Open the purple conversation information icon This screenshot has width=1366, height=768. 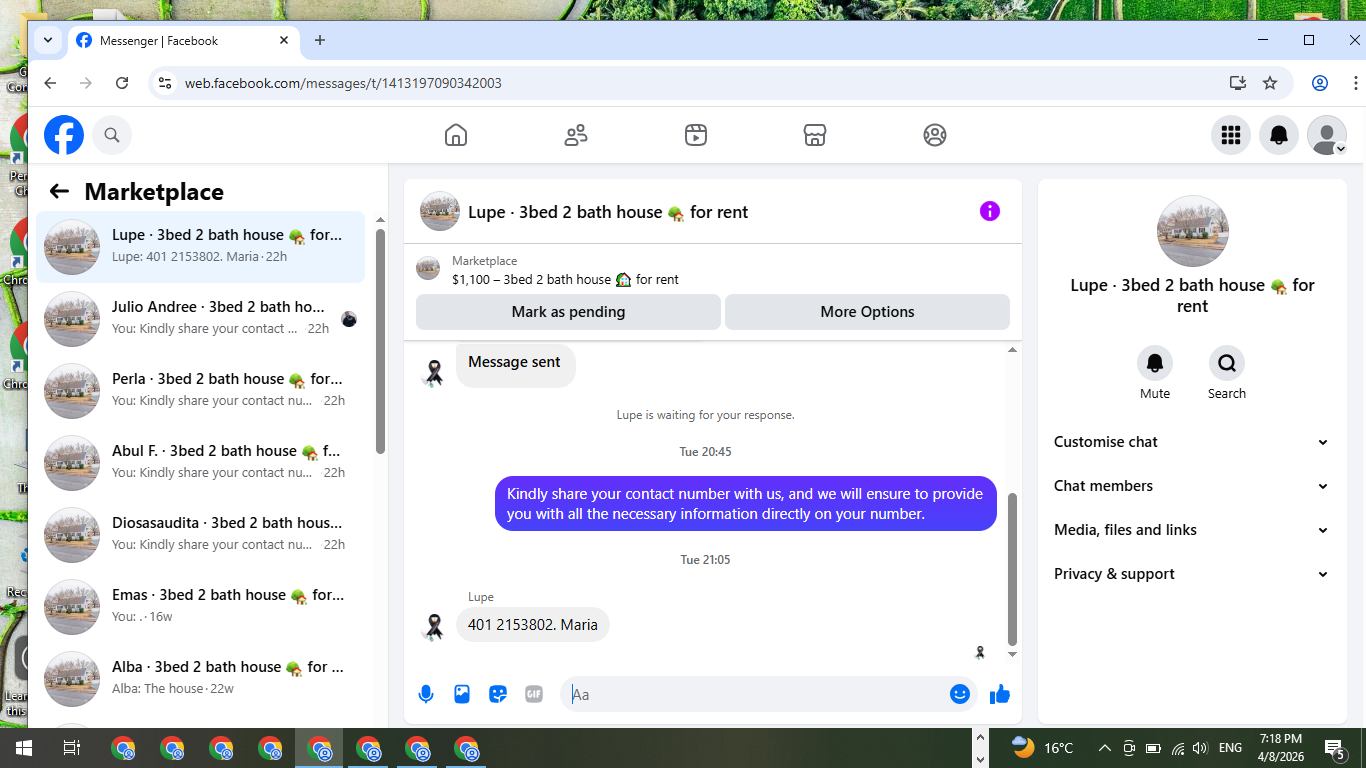click(x=990, y=211)
